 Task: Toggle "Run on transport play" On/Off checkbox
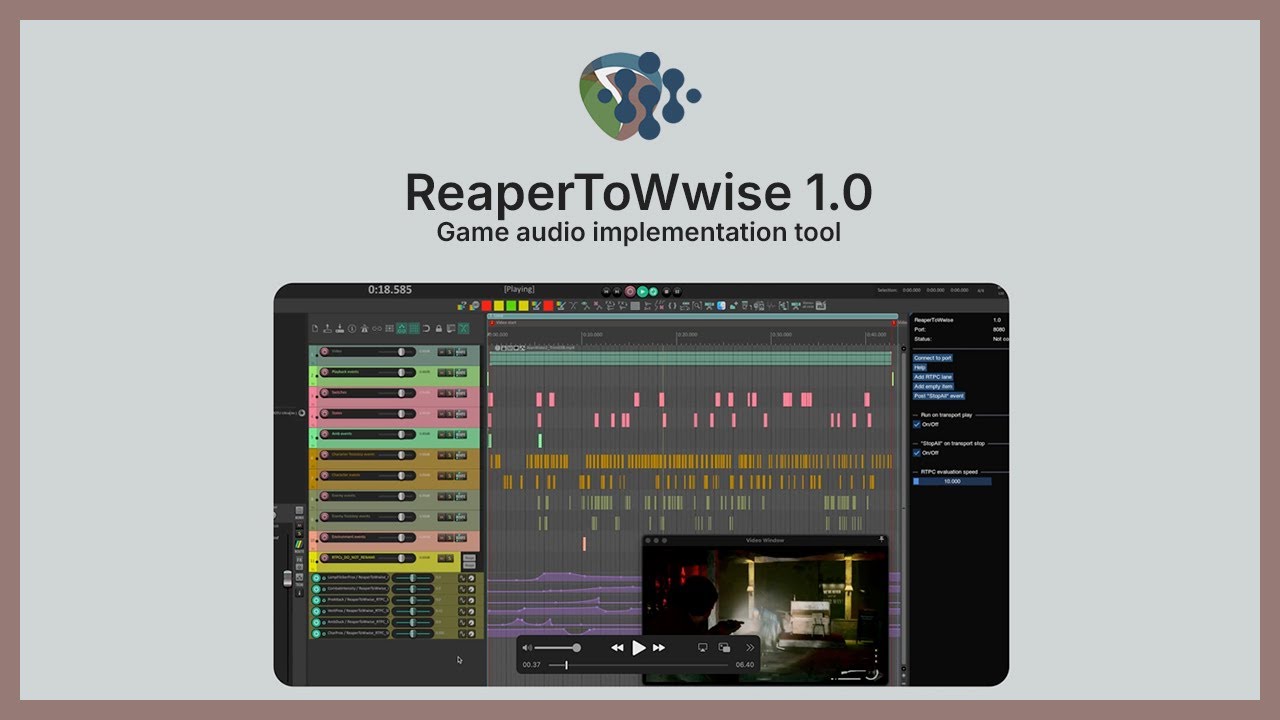(x=917, y=424)
